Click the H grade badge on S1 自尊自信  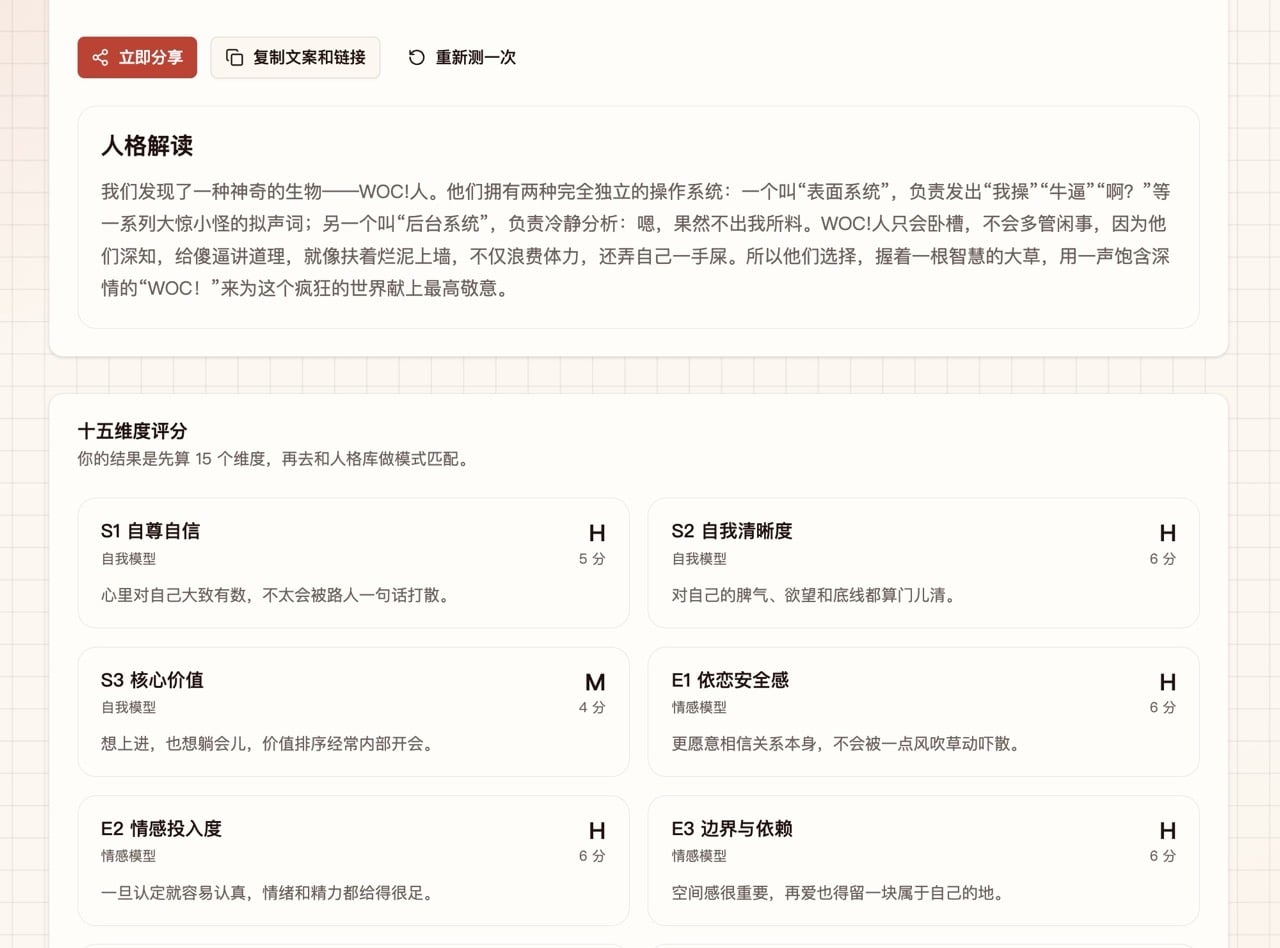pyautogui.click(x=596, y=533)
